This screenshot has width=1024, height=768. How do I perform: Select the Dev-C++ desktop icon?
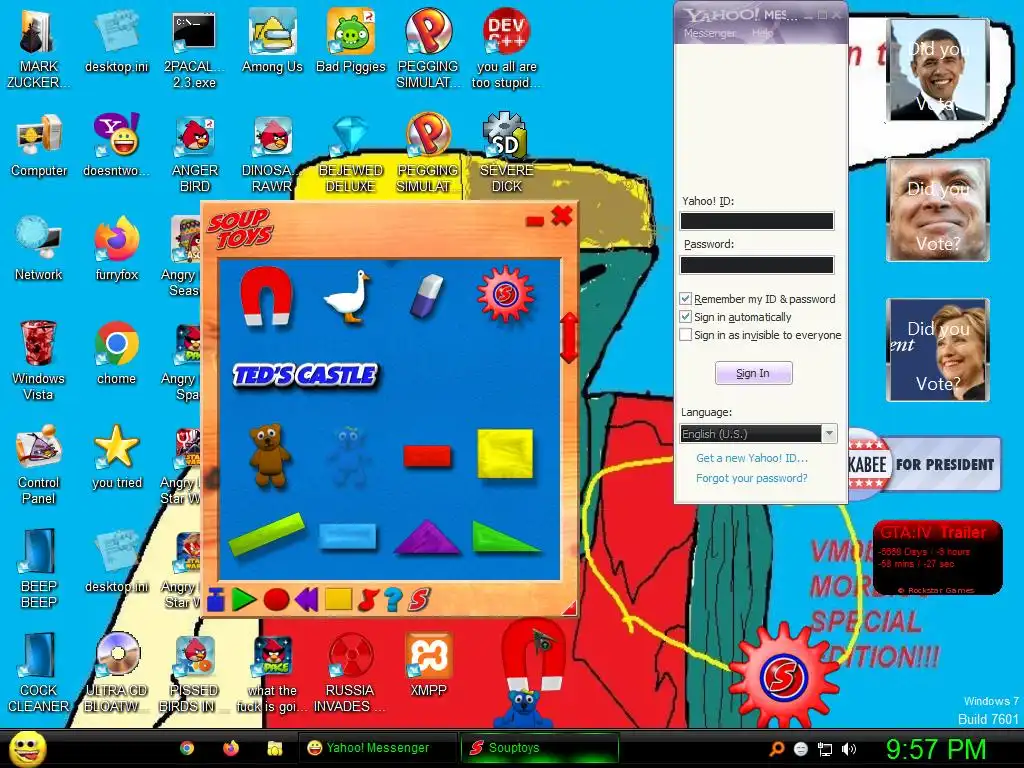tap(506, 50)
